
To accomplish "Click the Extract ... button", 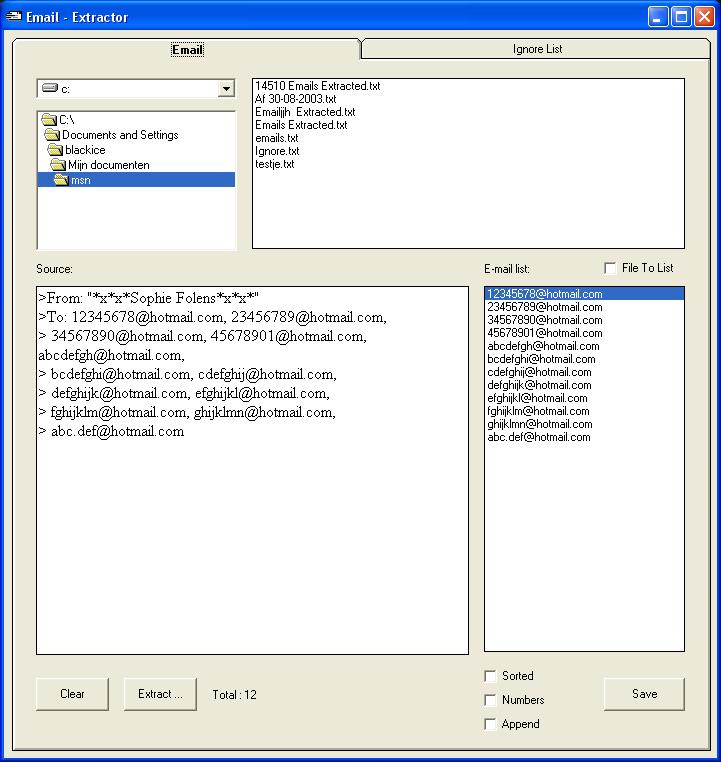I will point(160,694).
